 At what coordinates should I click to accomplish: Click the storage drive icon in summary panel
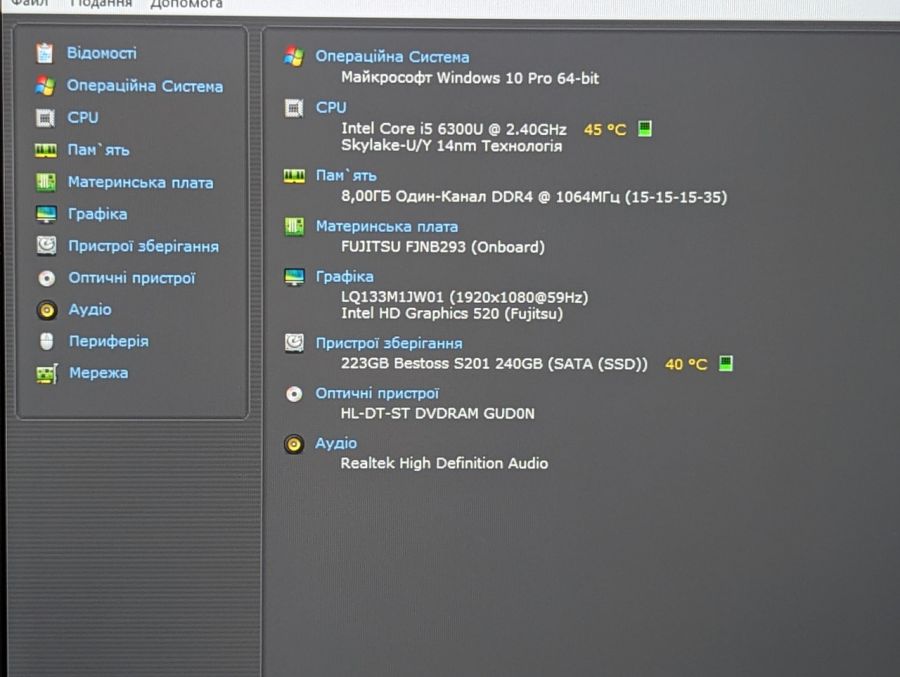tap(294, 343)
